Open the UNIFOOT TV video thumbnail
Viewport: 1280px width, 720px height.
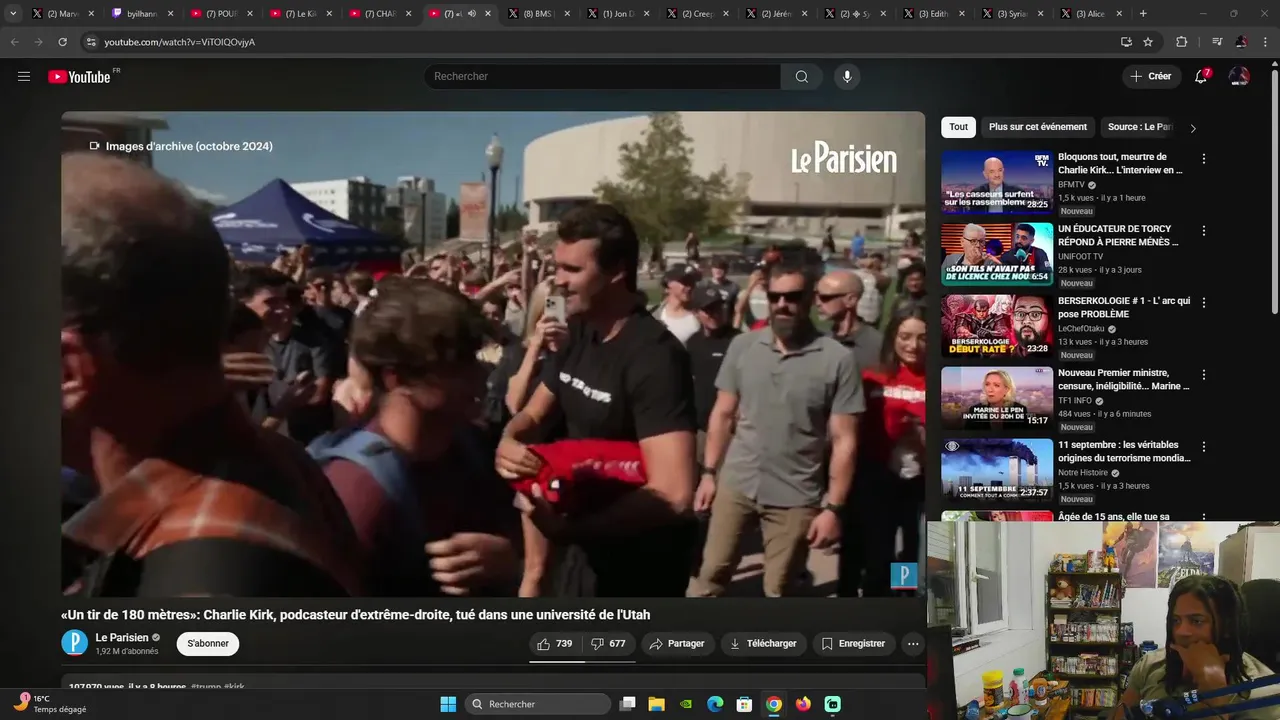pyautogui.click(x=997, y=254)
